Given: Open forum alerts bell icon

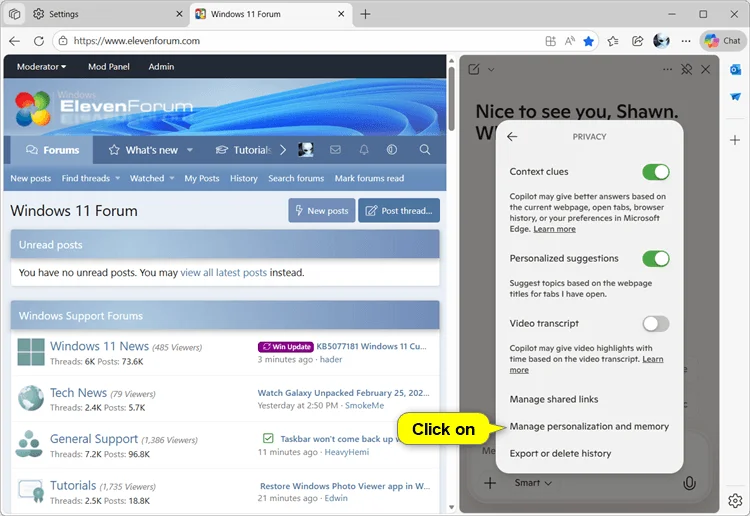Looking at the screenshot, I should [364, 150].
